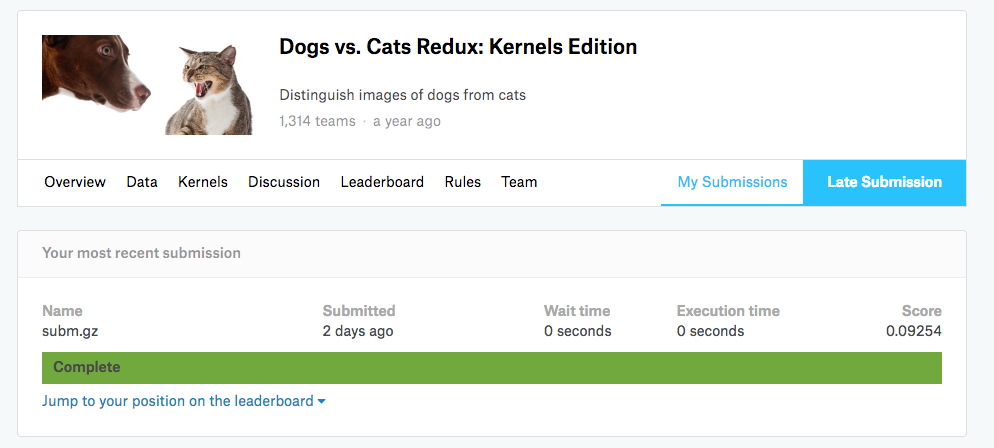
Task: Open the Overview tab
Action: click(75, 182)
